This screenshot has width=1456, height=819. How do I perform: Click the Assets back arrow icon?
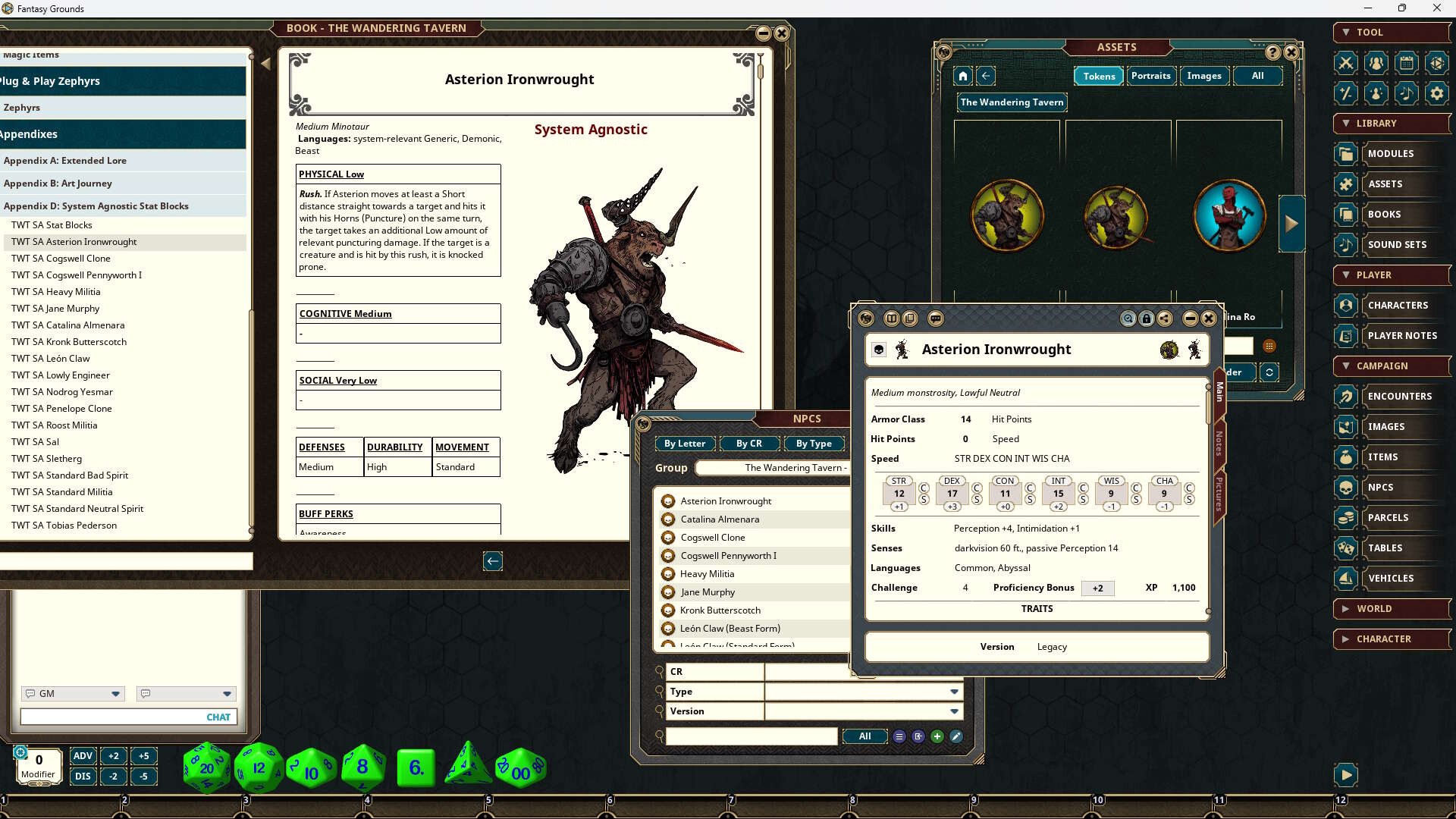tap(986, 76)
